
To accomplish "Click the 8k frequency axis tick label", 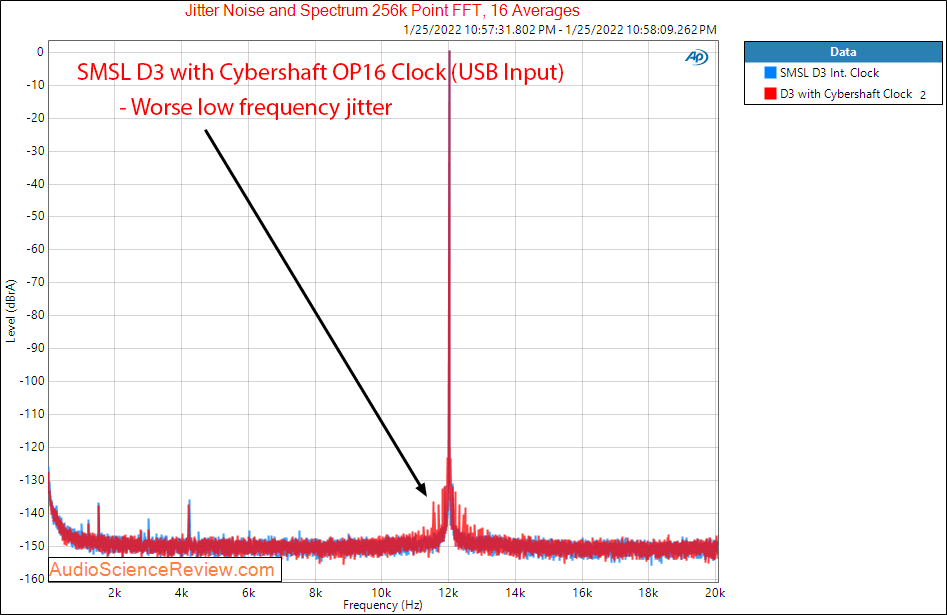I will 315,593.
